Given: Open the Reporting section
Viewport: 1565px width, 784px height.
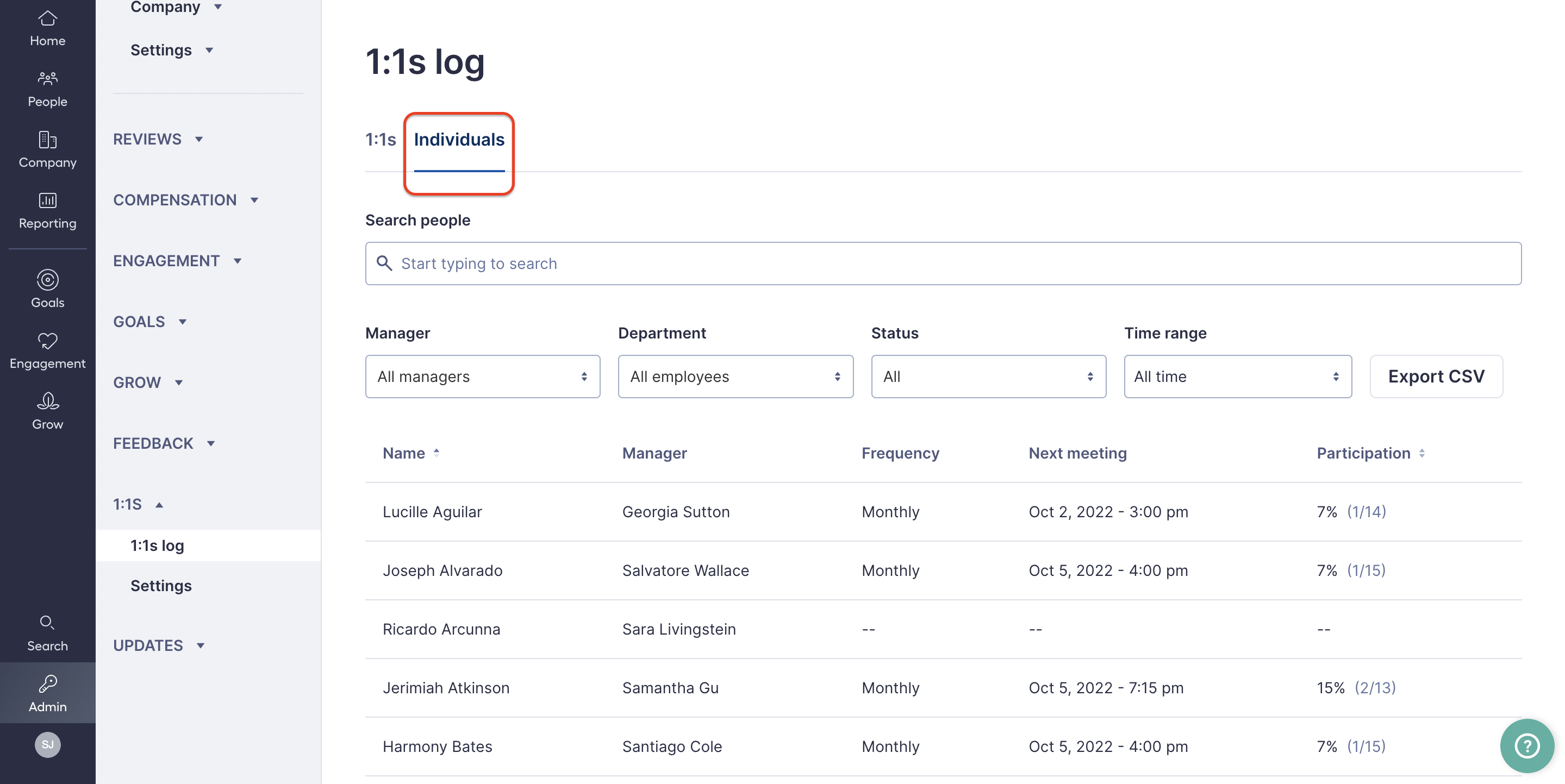Looking at the screenshot, I should click(x=47, y=210).
